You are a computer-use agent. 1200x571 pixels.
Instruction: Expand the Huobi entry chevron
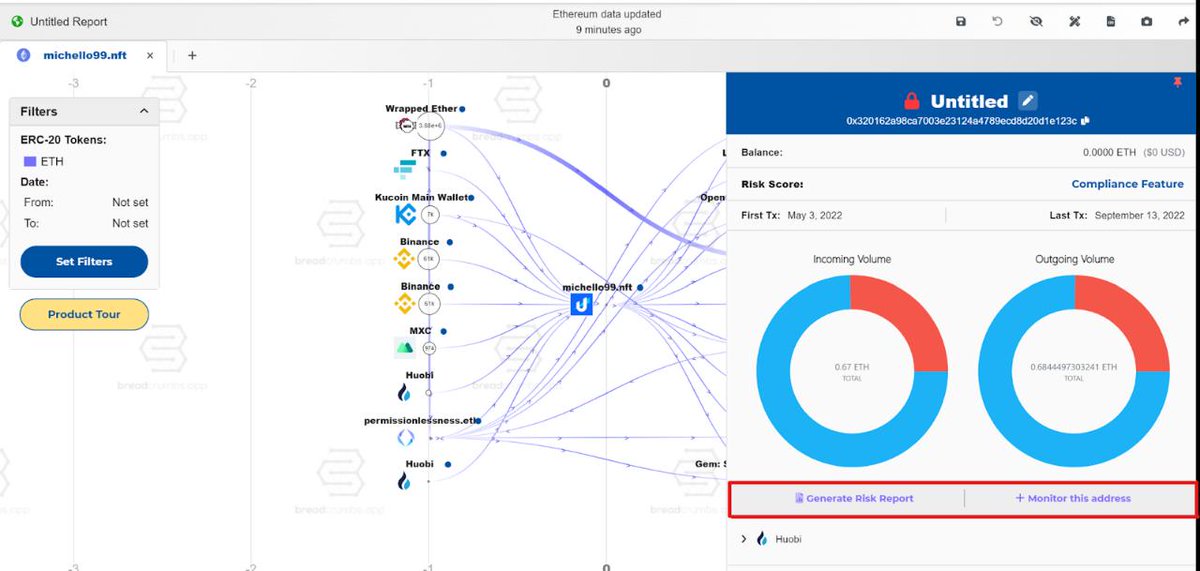[x=743, y=539]
